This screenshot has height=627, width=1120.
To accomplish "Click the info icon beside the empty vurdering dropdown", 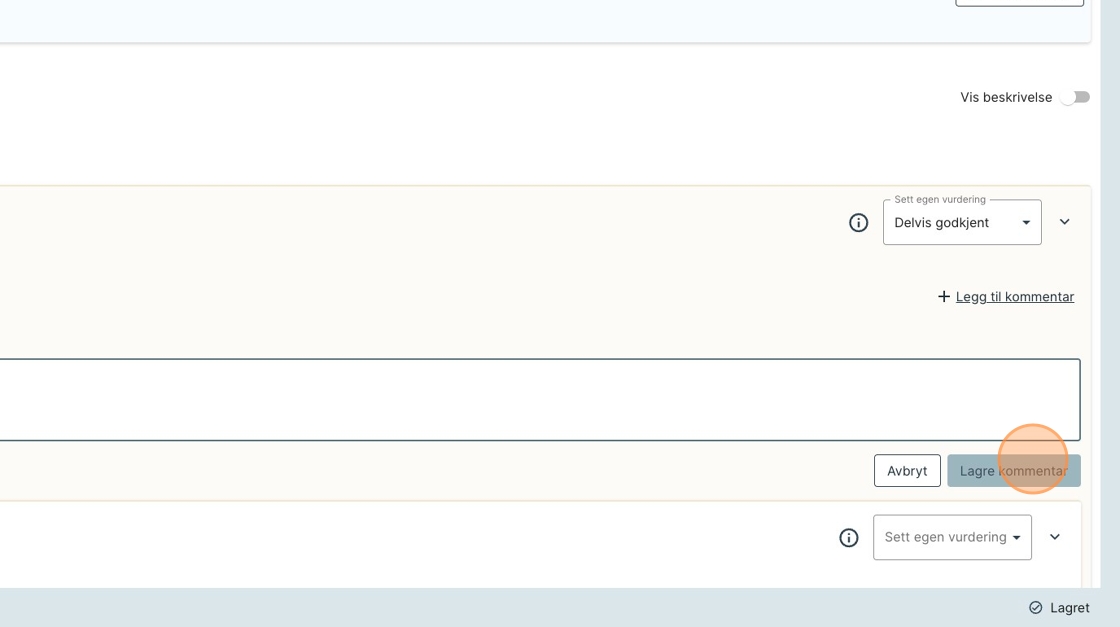I will [x=849, y=538].
